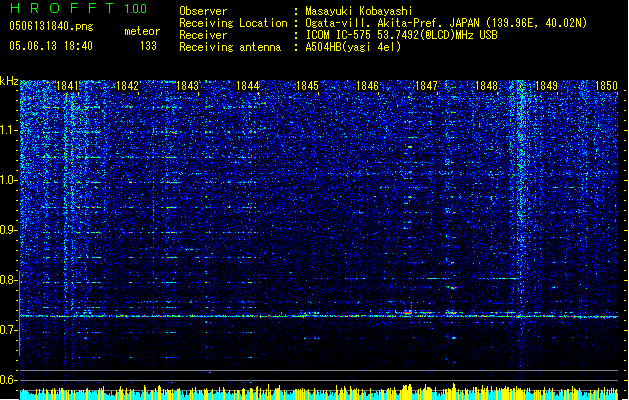The height and width of the screenshot is (400, 629).
Task: Click the 1850 time marker
Action: (x=606, y=86)
